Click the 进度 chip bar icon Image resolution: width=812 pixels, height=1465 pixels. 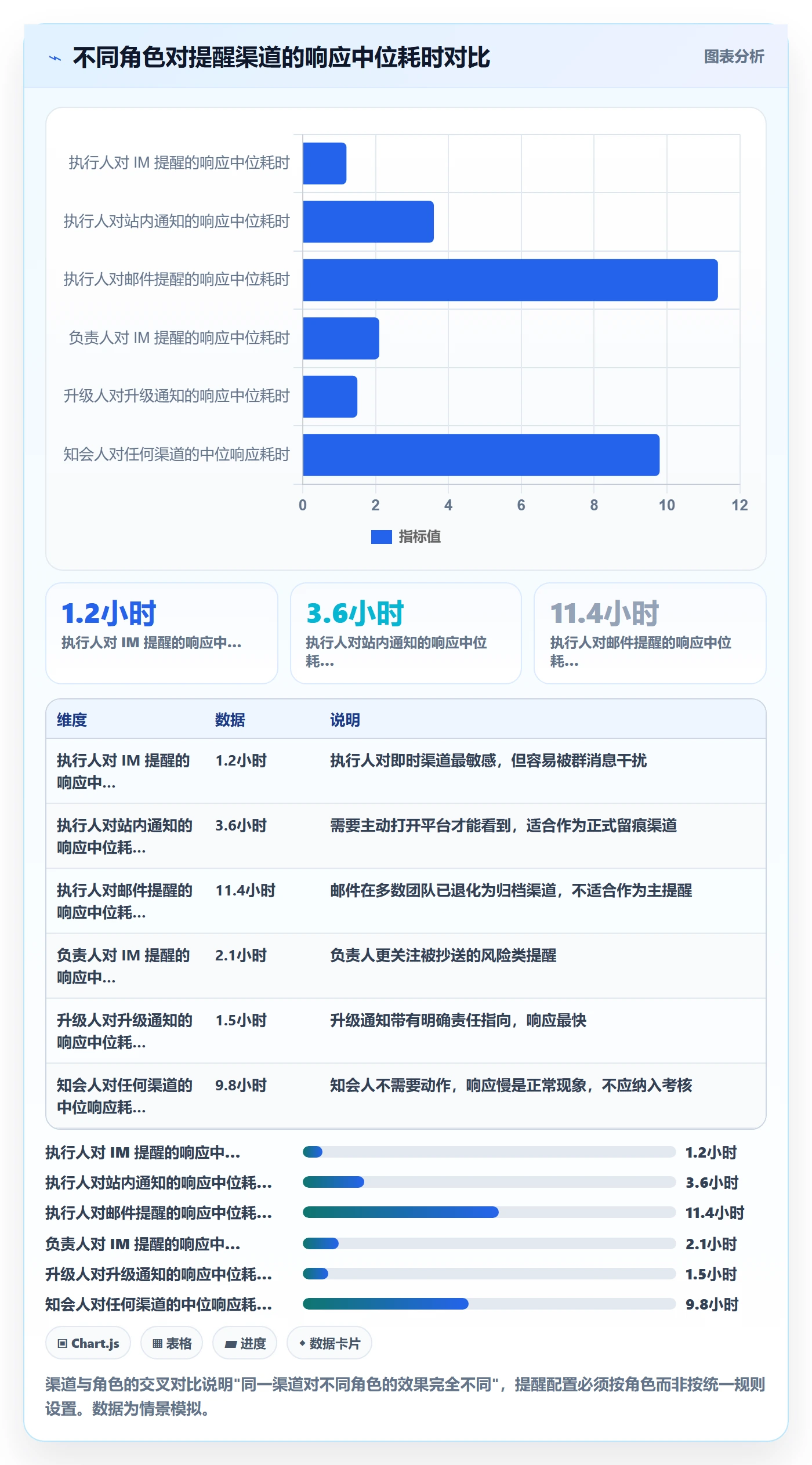tap(230, 1344)
